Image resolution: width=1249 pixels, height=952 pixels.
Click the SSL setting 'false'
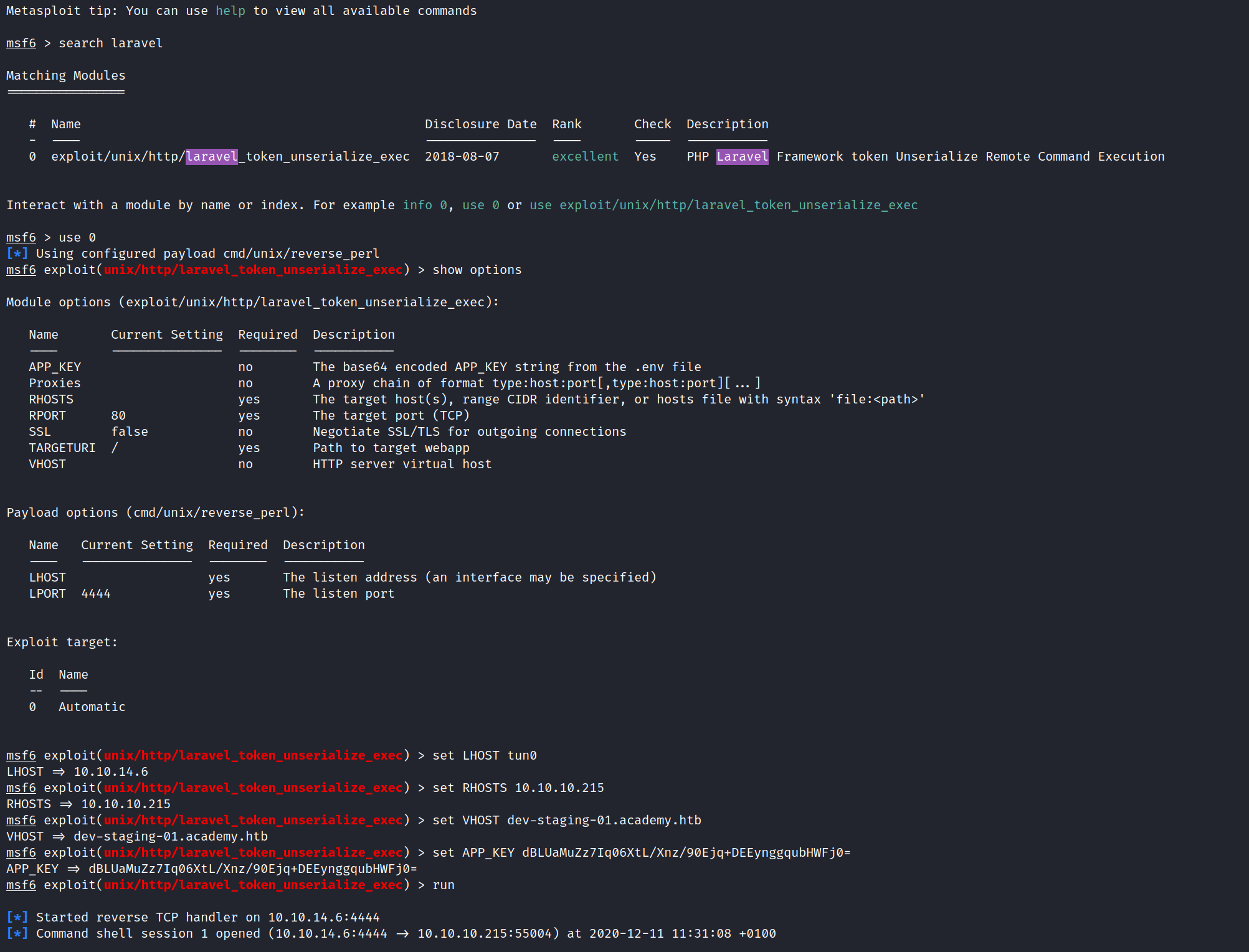click(x=130, y=431)
